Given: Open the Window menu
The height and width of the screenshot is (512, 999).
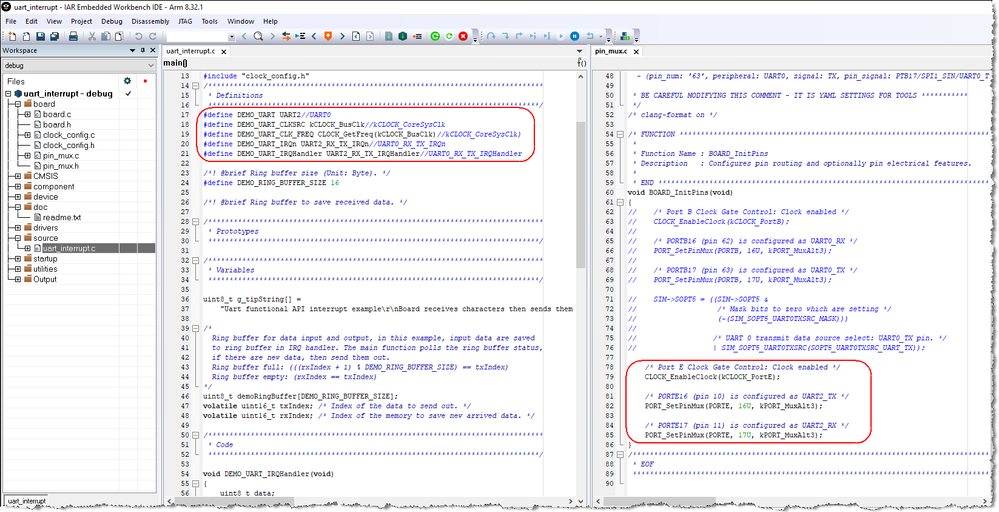Looking at the screenshot, I should click(x=240, y=21).
